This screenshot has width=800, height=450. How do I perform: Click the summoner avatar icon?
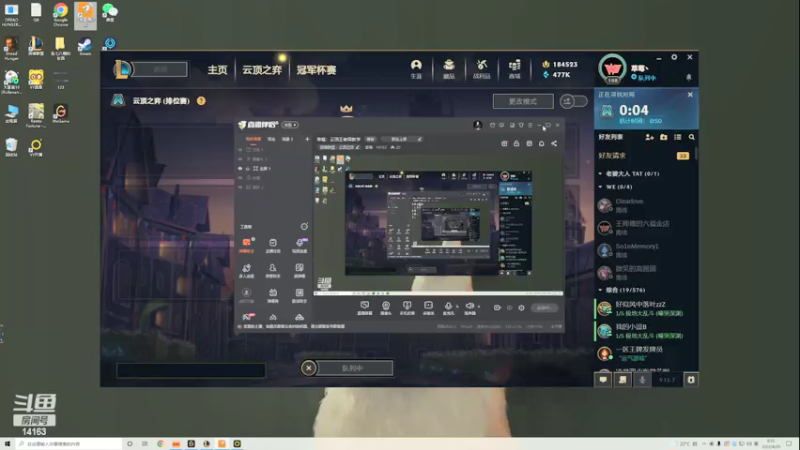(x=612, y=68)
